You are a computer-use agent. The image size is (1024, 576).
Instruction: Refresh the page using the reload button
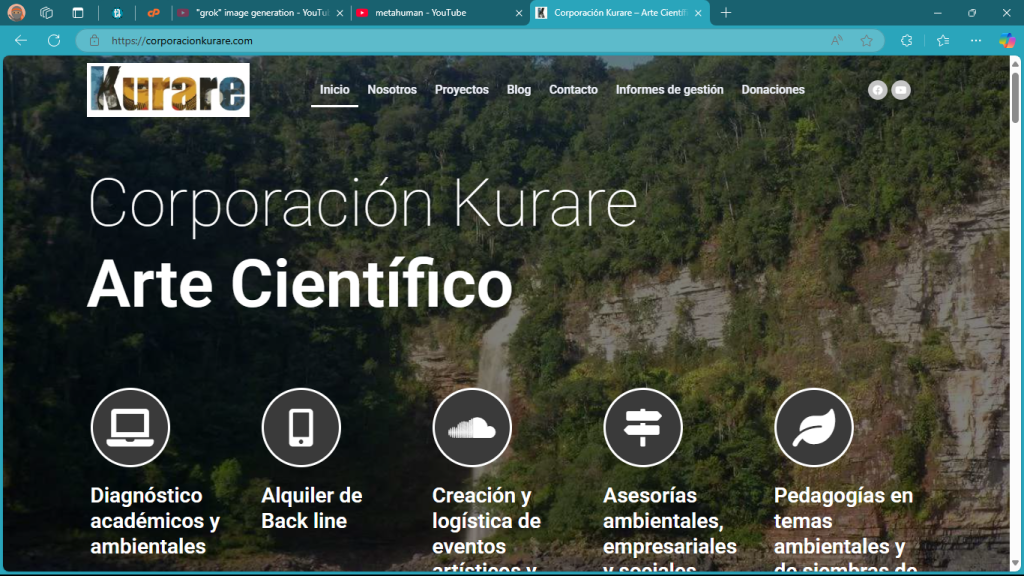[x=53, y=41]
